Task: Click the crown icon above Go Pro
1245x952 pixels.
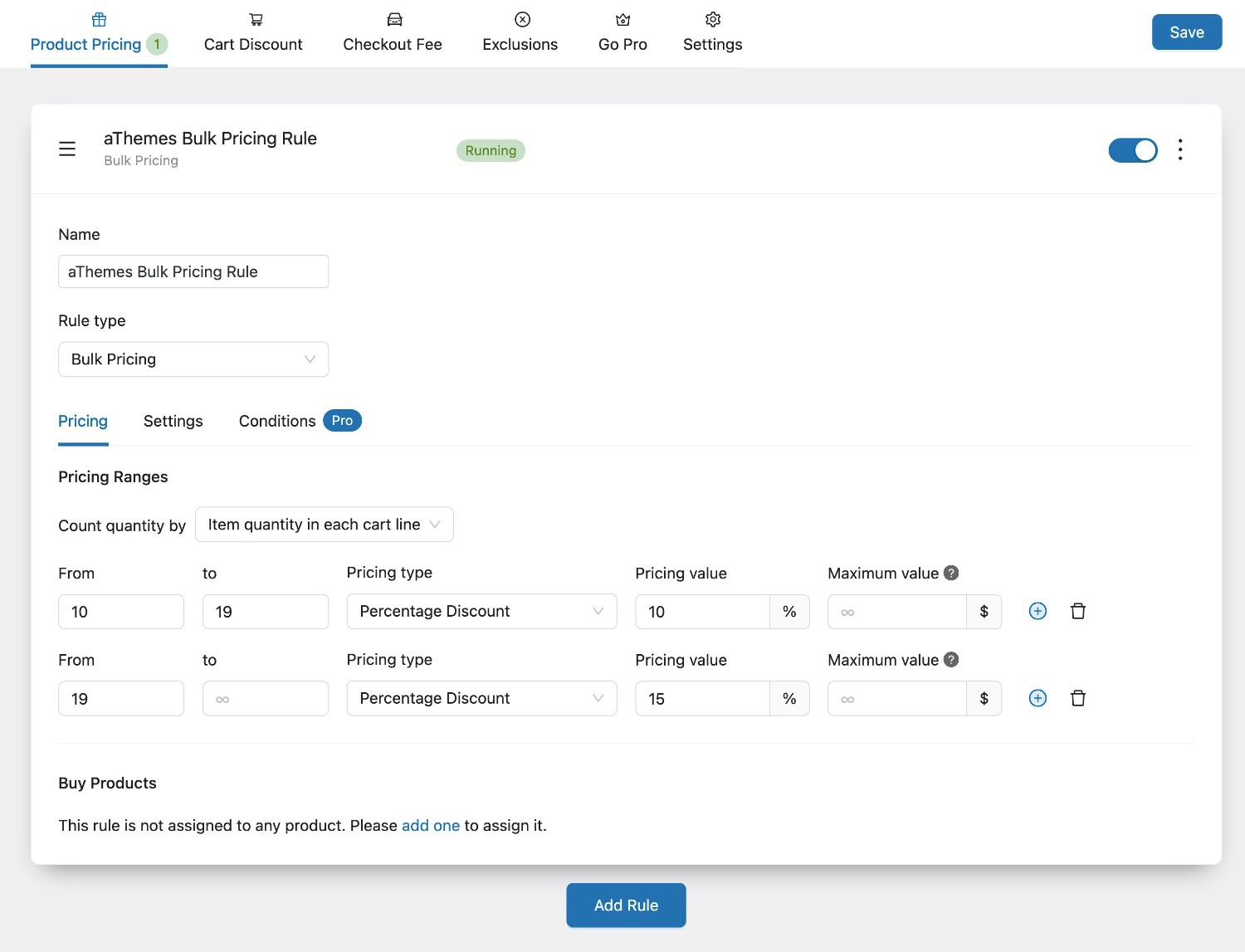Action: coord(623,19)
